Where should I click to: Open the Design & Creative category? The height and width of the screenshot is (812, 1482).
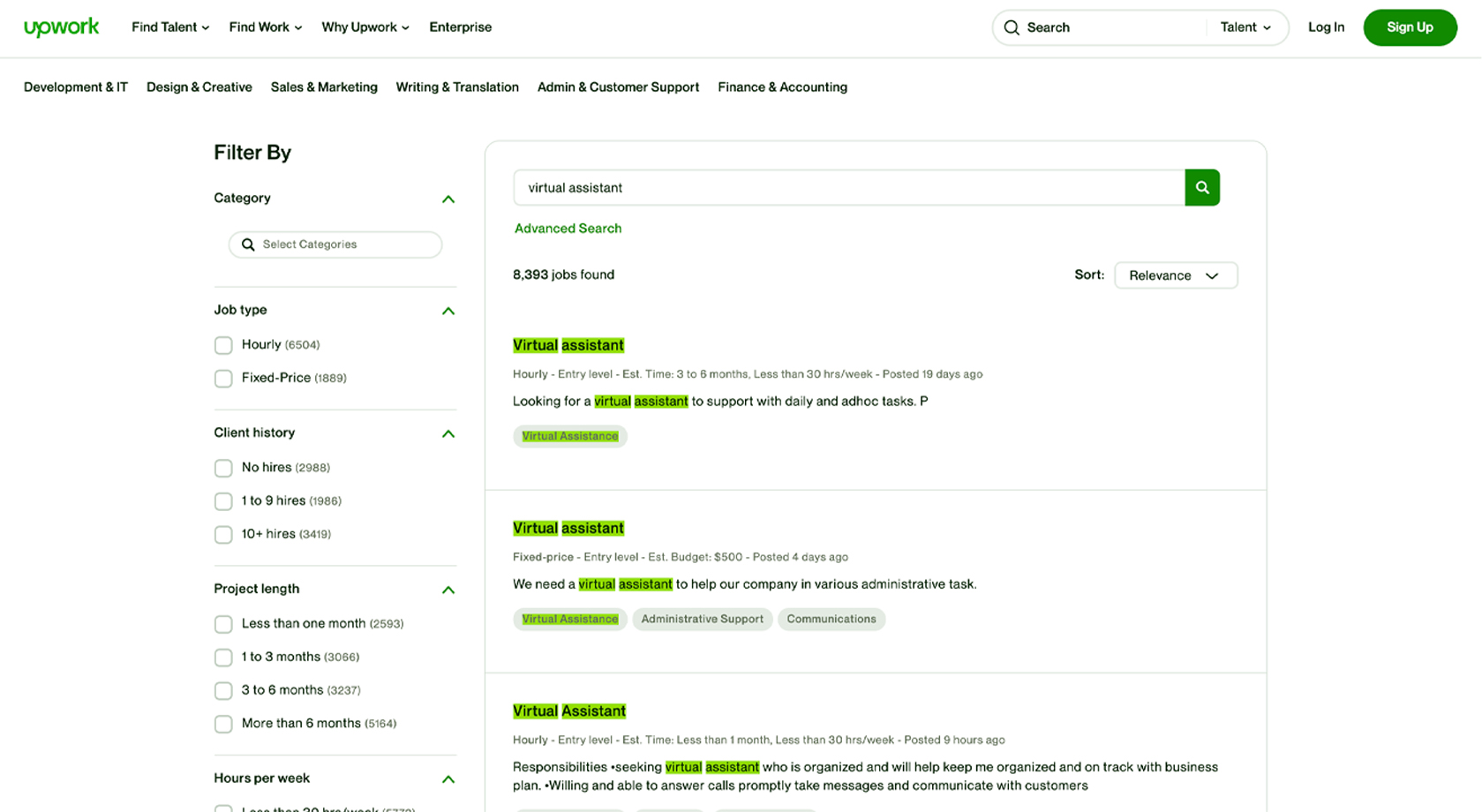tap(199, 87)
